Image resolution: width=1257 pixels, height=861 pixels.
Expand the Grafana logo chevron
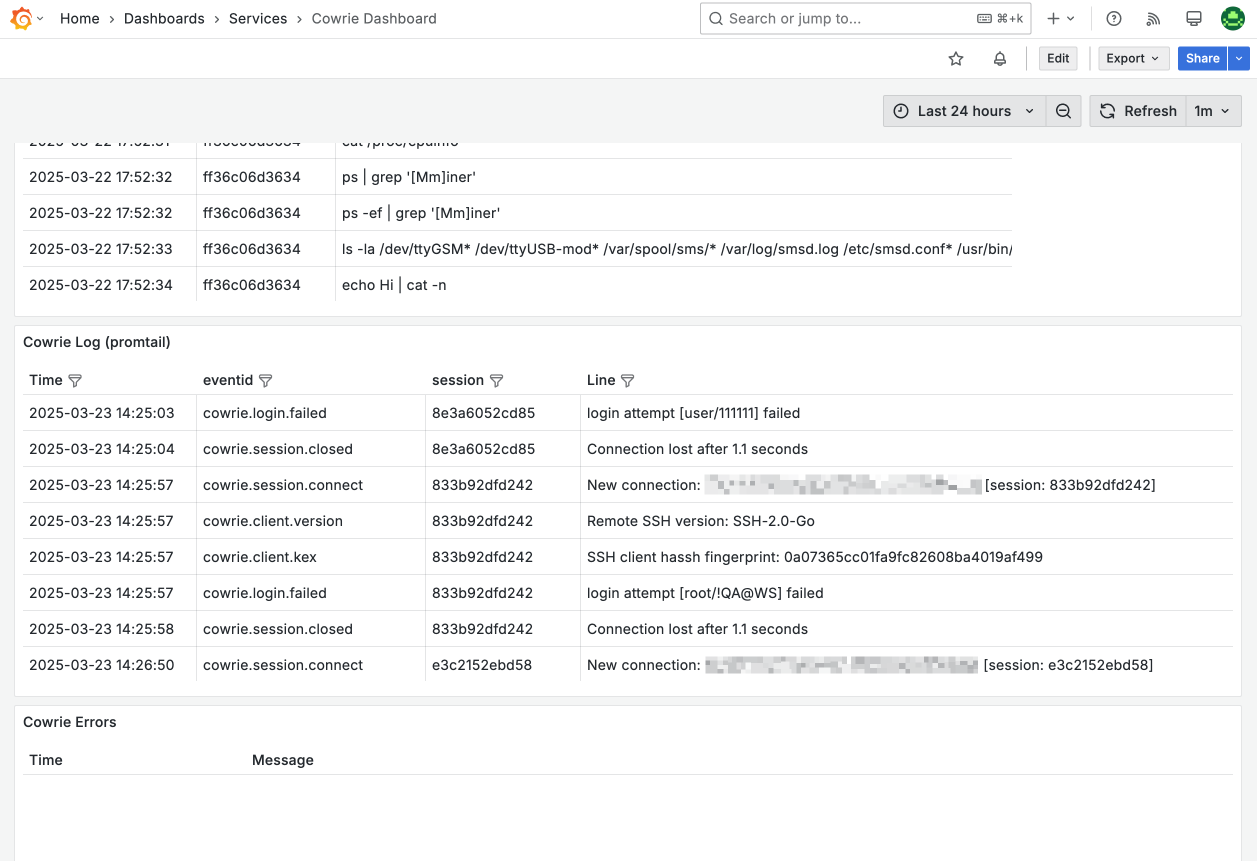tap(40, 18)
